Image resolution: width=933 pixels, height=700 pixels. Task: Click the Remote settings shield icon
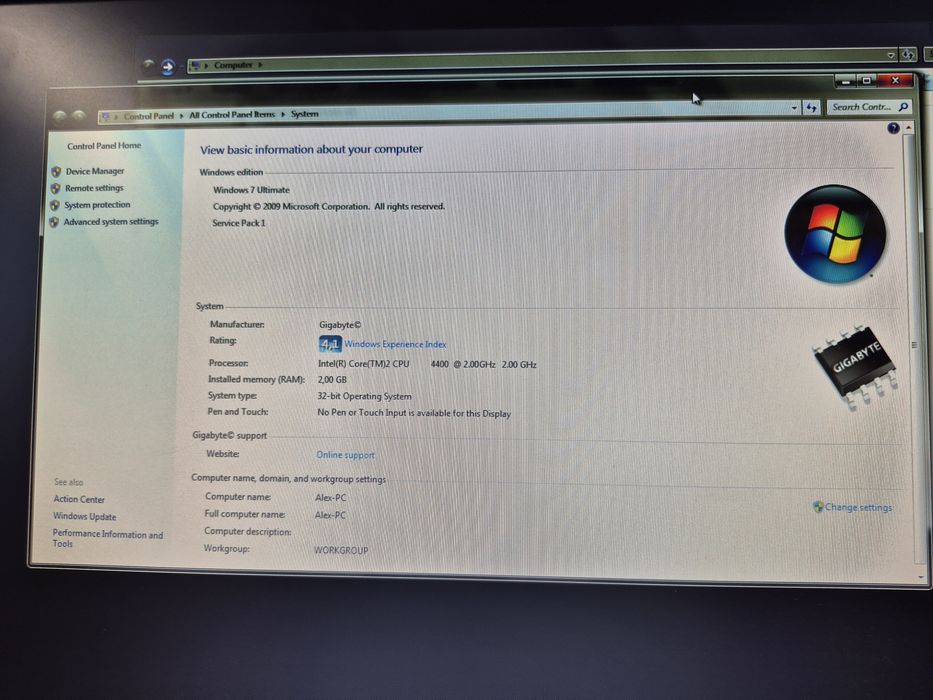coord(56,188)
